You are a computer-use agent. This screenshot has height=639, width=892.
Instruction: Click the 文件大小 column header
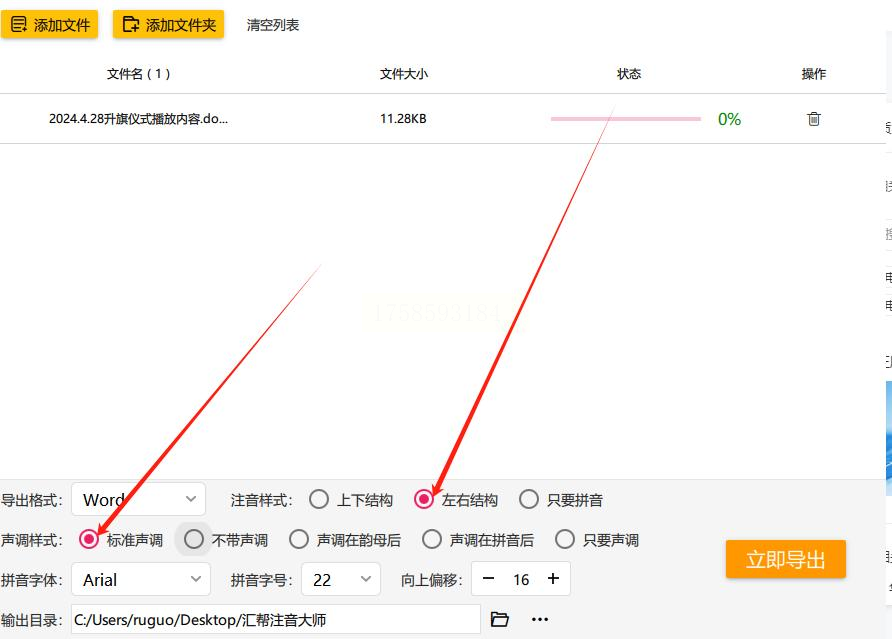[x=403, y=73]
